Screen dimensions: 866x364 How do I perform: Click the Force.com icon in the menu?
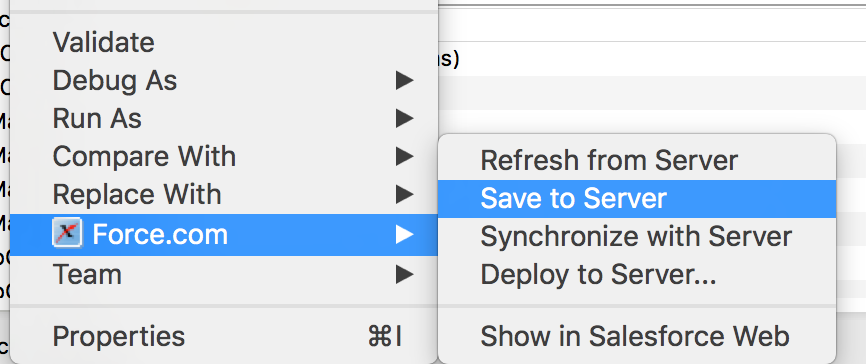tap(67, 234)
